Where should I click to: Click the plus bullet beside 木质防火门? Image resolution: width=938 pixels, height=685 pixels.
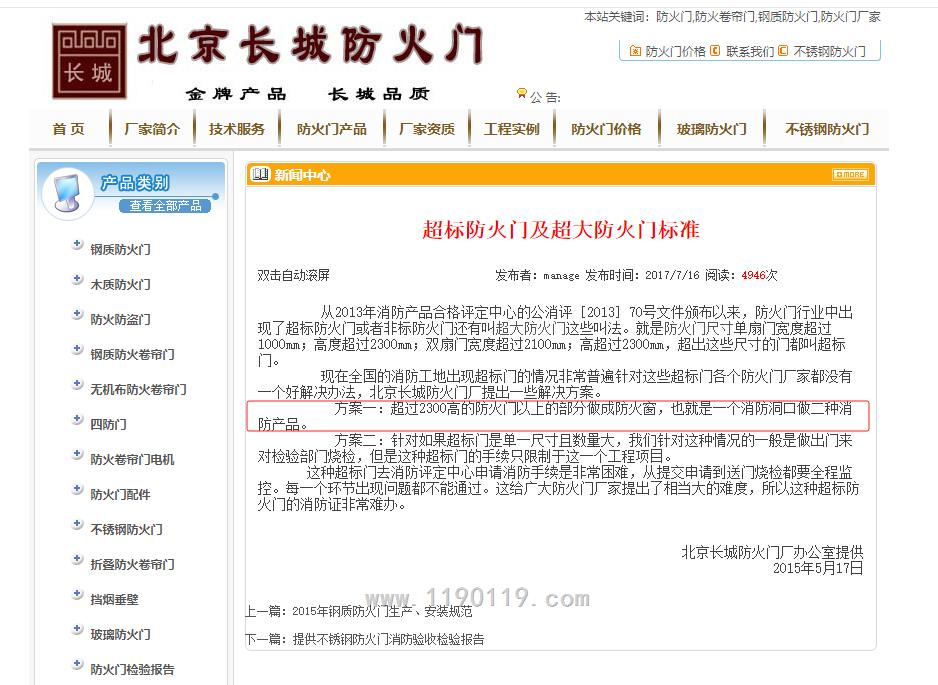click(77, 279)
